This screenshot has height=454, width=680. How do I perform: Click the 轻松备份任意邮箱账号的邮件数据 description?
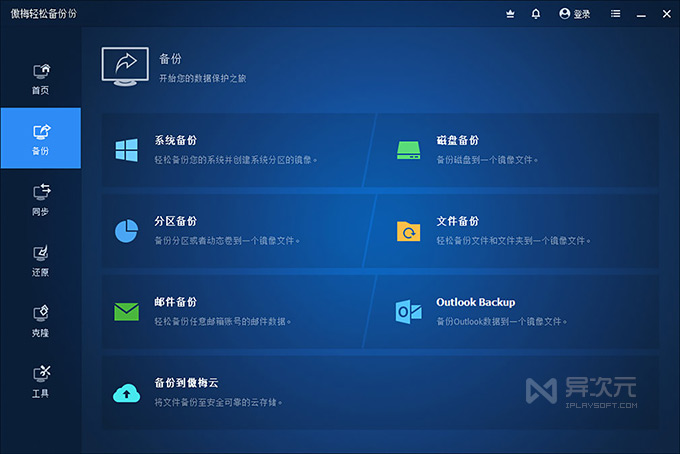222,321
